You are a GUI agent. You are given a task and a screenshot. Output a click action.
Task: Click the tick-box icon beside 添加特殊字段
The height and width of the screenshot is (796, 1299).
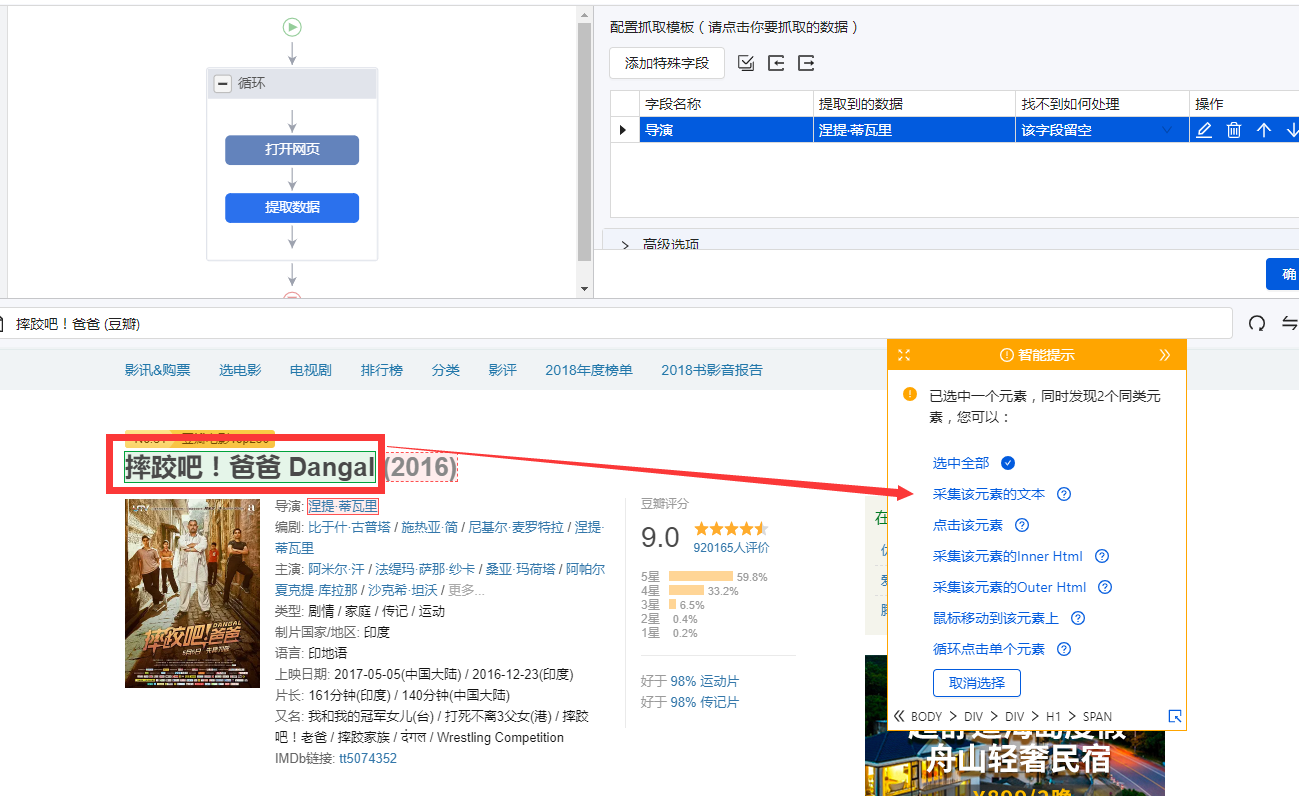pos(746,63)
